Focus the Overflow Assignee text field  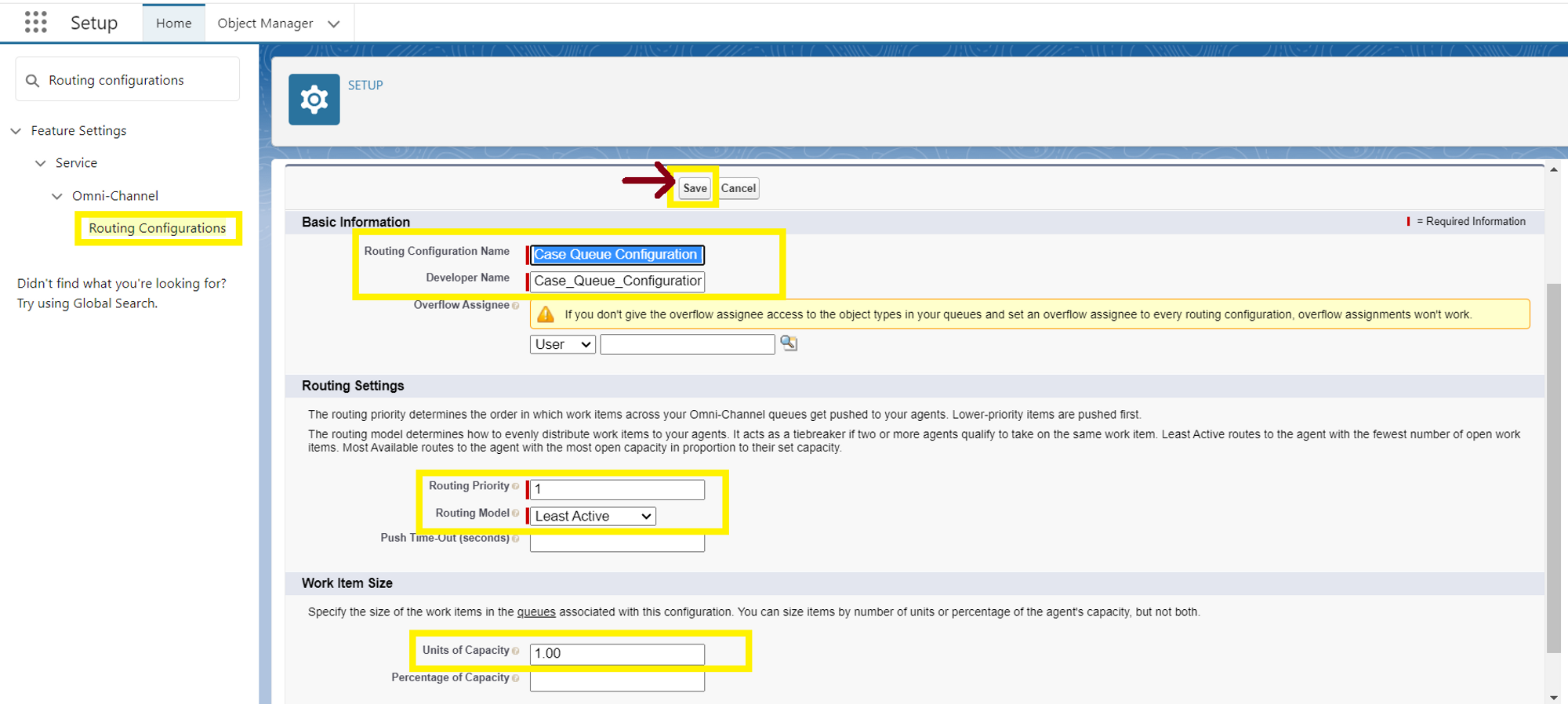[x=688, y=344]
